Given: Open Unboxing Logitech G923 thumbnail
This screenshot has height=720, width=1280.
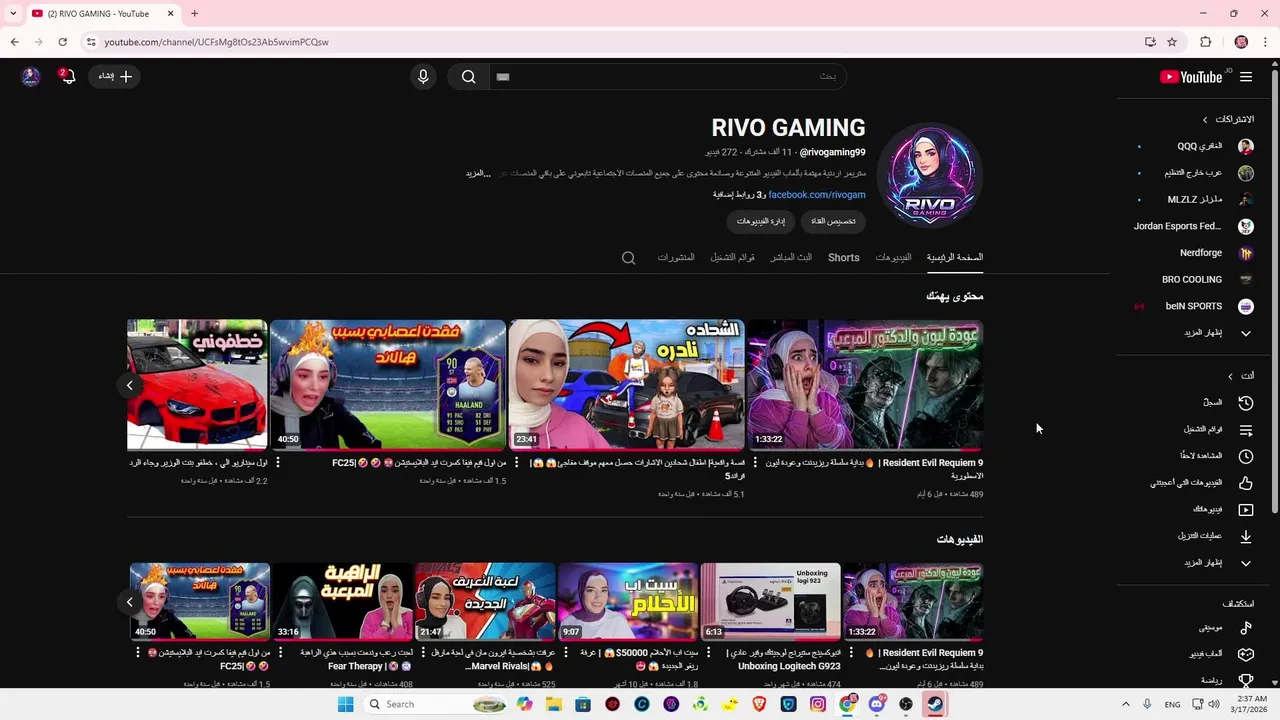Looking at the screenshot, I should (770, 601).
